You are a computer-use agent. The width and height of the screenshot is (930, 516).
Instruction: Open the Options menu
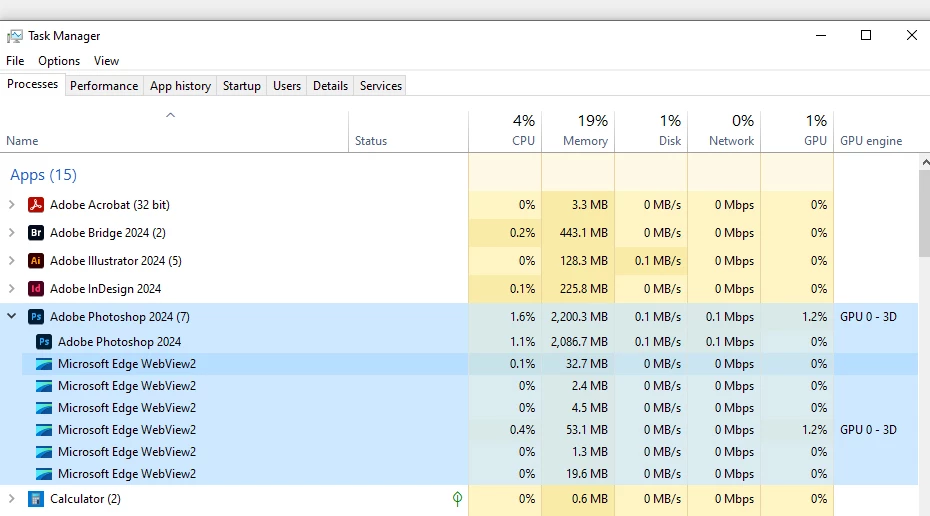coord(59,60)
